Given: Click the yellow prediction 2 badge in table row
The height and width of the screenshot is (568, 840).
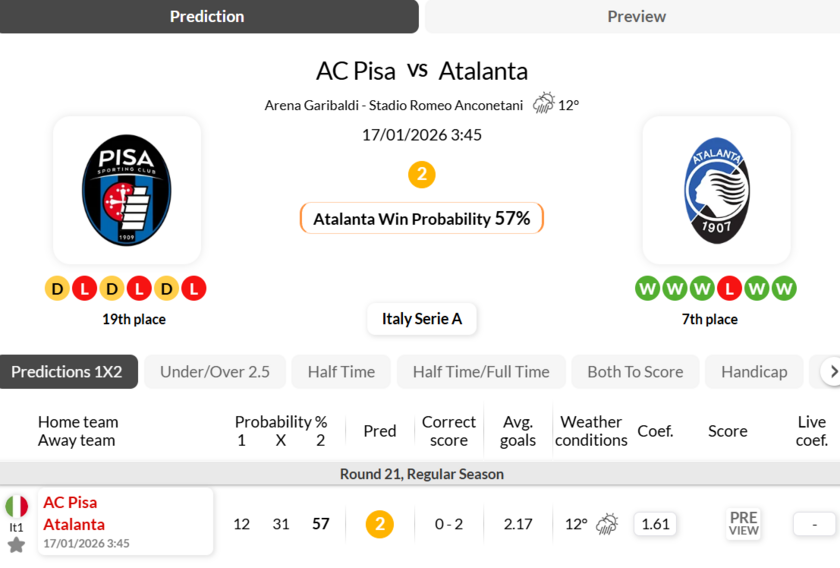Looking at the screenshot, I should (x=380, y=524).
